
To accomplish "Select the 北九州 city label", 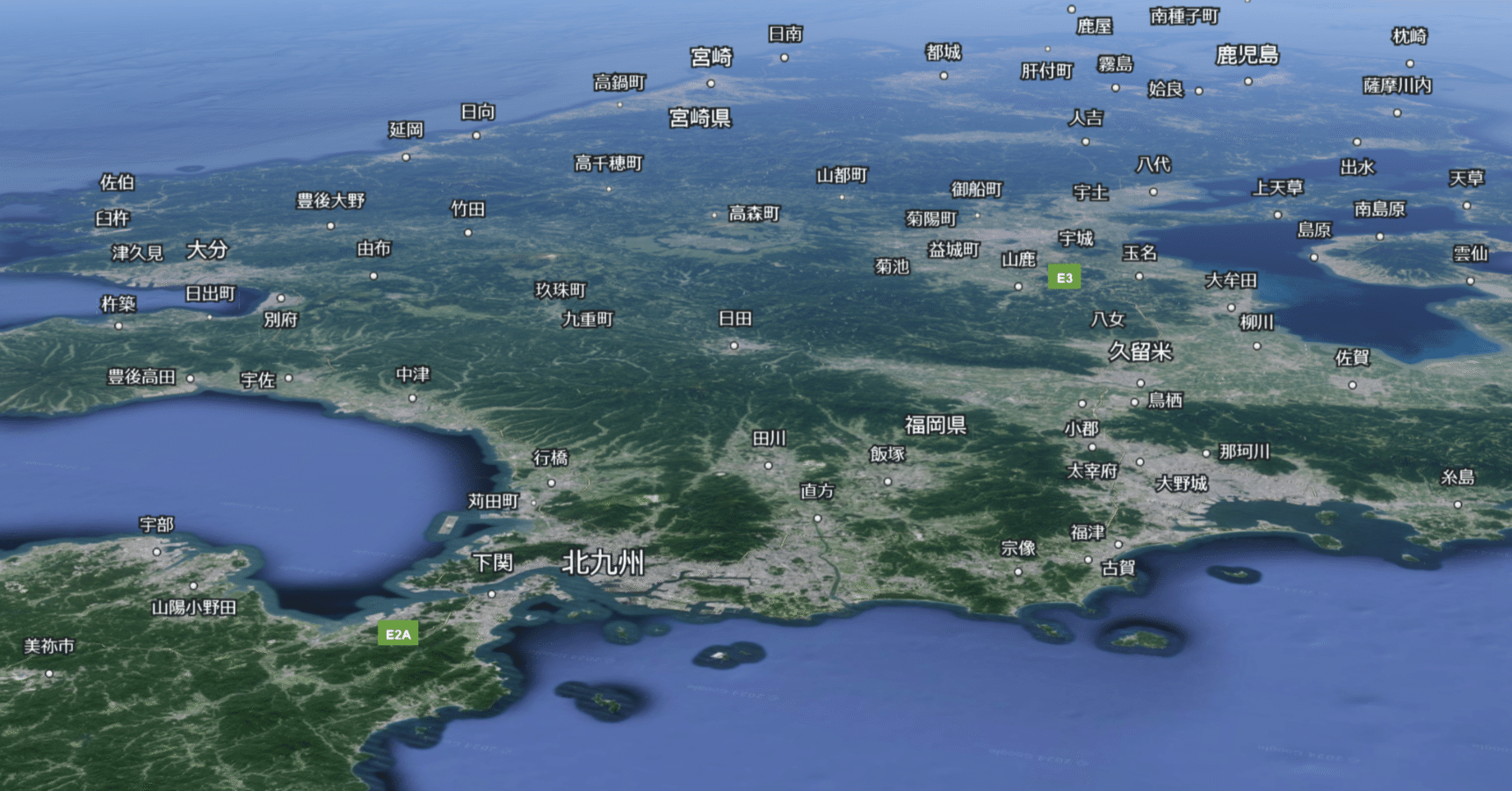I will (604, 562).
